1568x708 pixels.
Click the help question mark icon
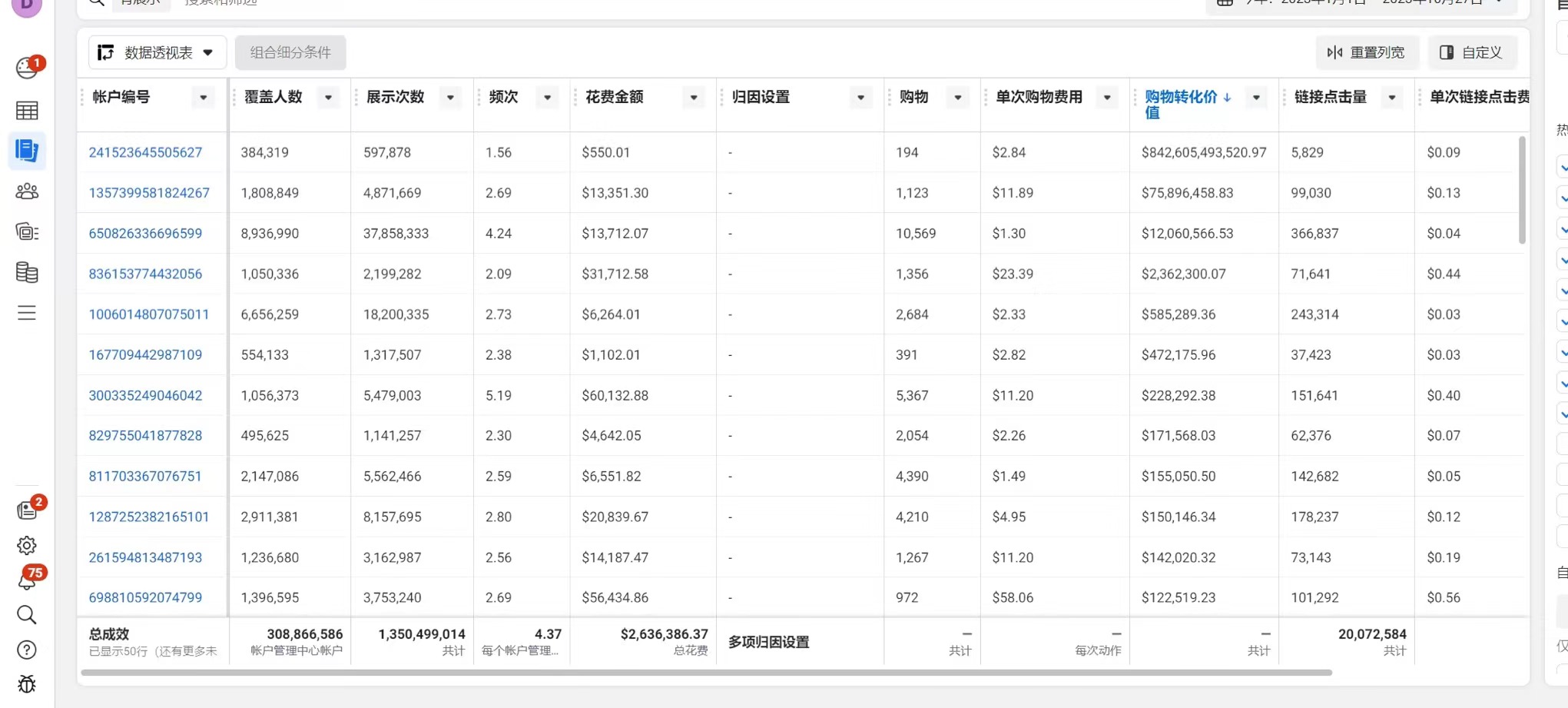tap(27, 650)
